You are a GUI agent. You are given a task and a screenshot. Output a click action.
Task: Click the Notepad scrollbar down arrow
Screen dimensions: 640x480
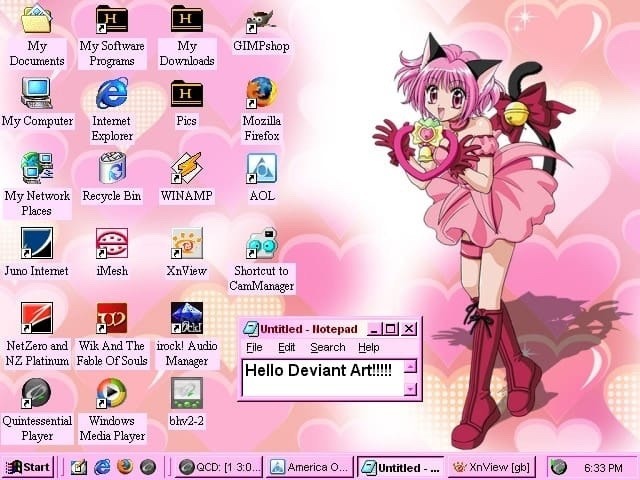410,388
